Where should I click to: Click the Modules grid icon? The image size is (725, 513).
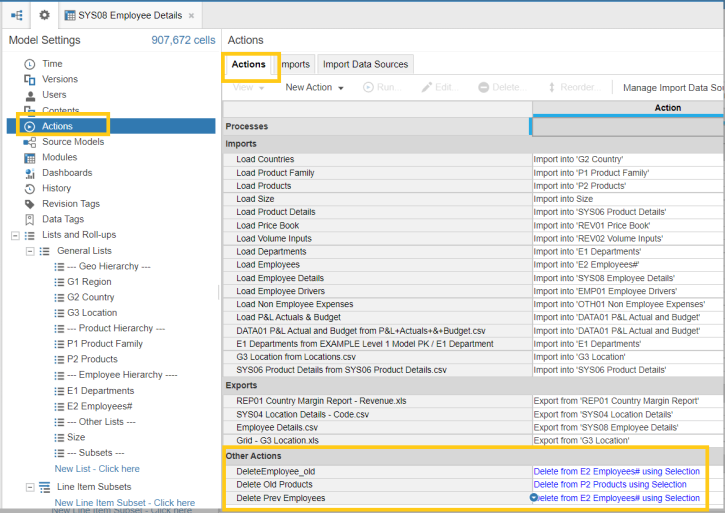coord(30,158)
